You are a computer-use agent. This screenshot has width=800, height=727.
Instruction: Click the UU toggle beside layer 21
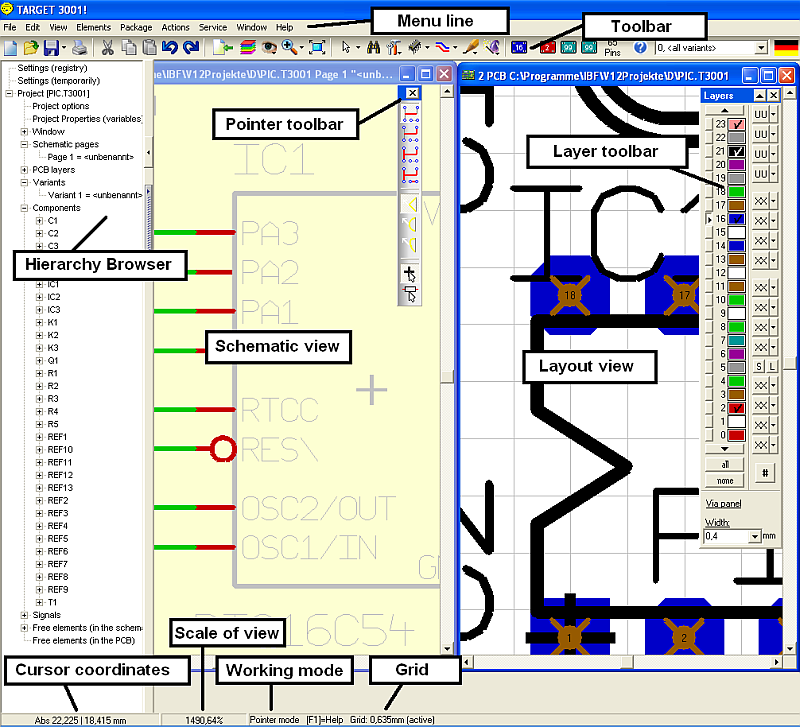pos(762,152)
